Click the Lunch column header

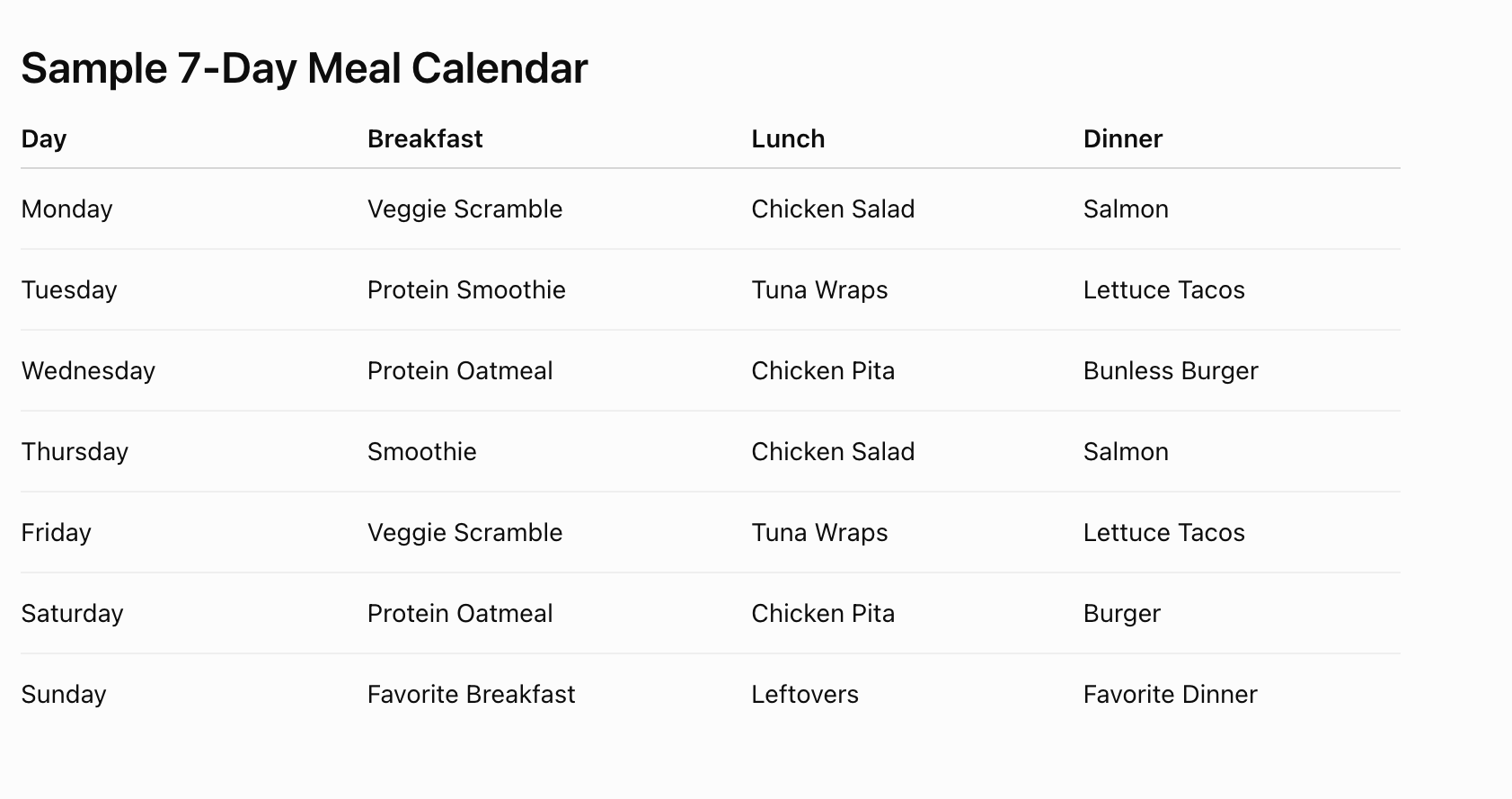point(788,138)
